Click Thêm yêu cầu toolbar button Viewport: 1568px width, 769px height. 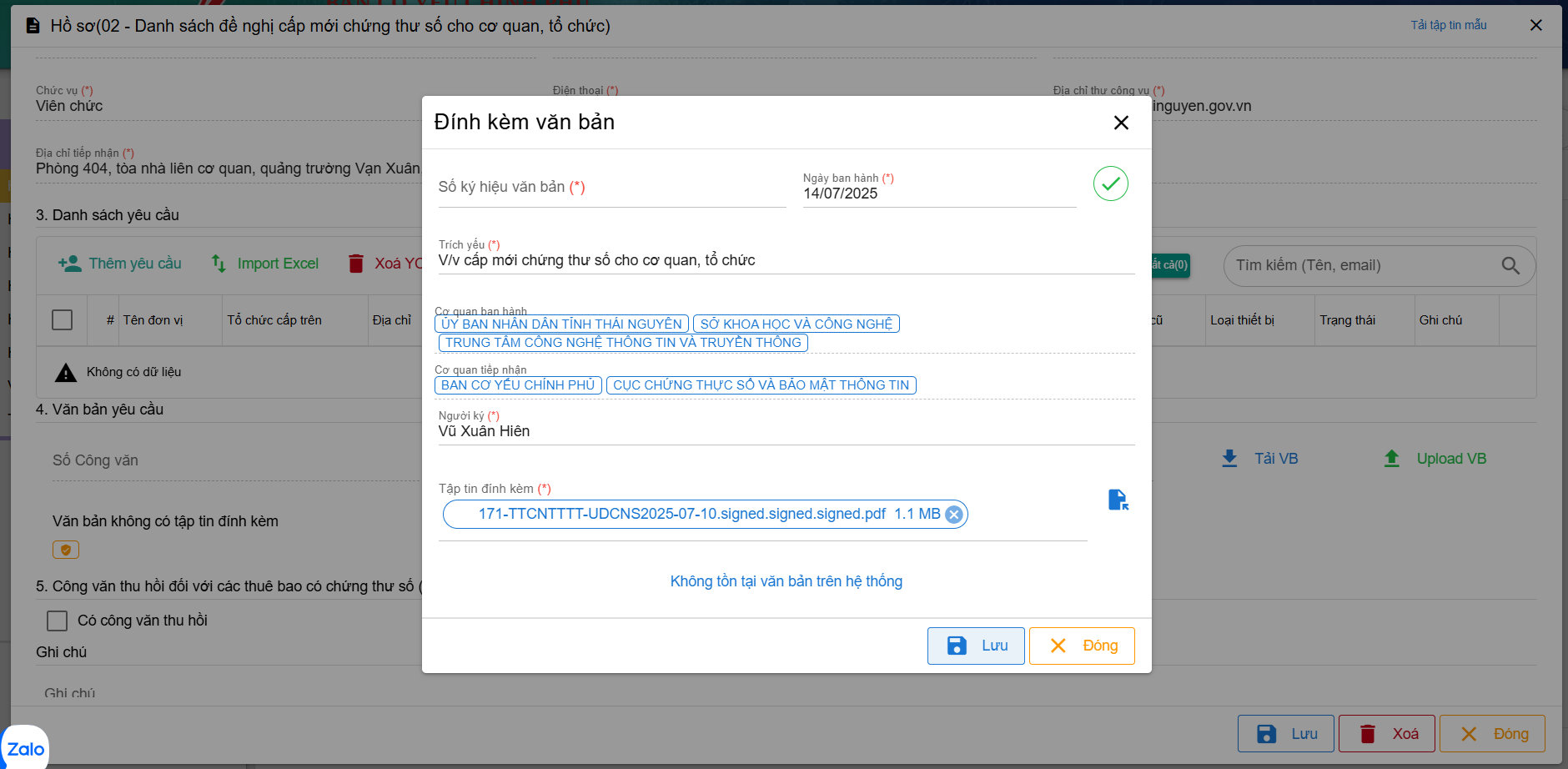click(120, 264)
